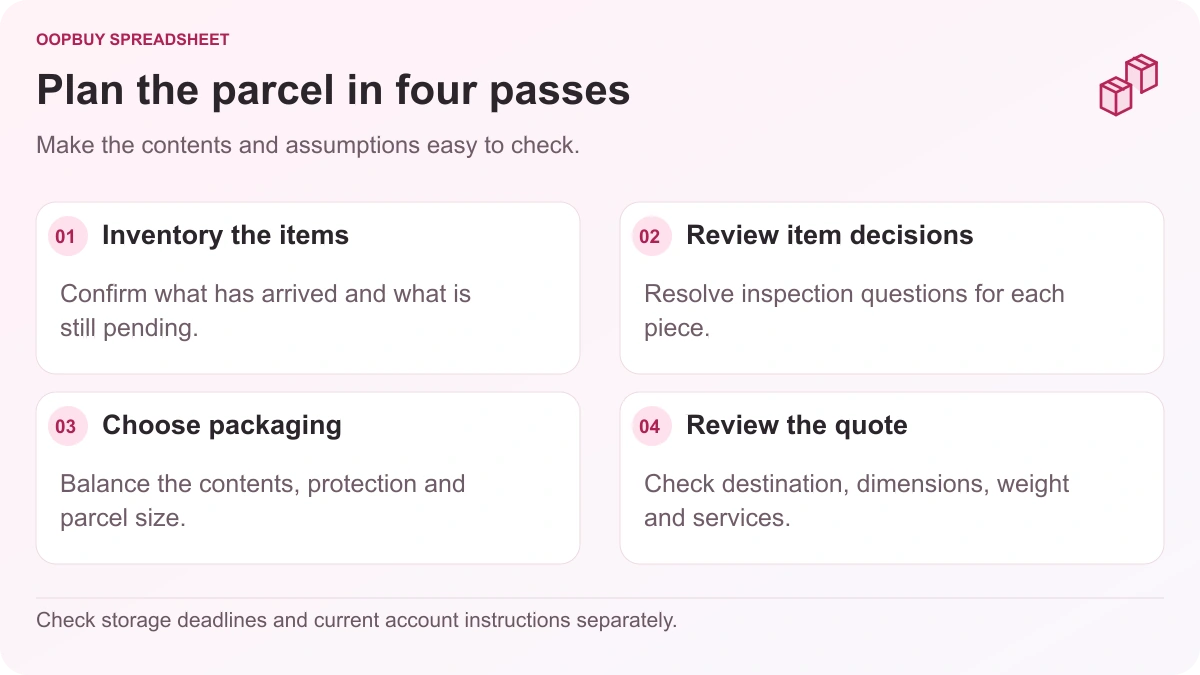
Task: Open the Choose packaging heading
Action: pos(221,425)
